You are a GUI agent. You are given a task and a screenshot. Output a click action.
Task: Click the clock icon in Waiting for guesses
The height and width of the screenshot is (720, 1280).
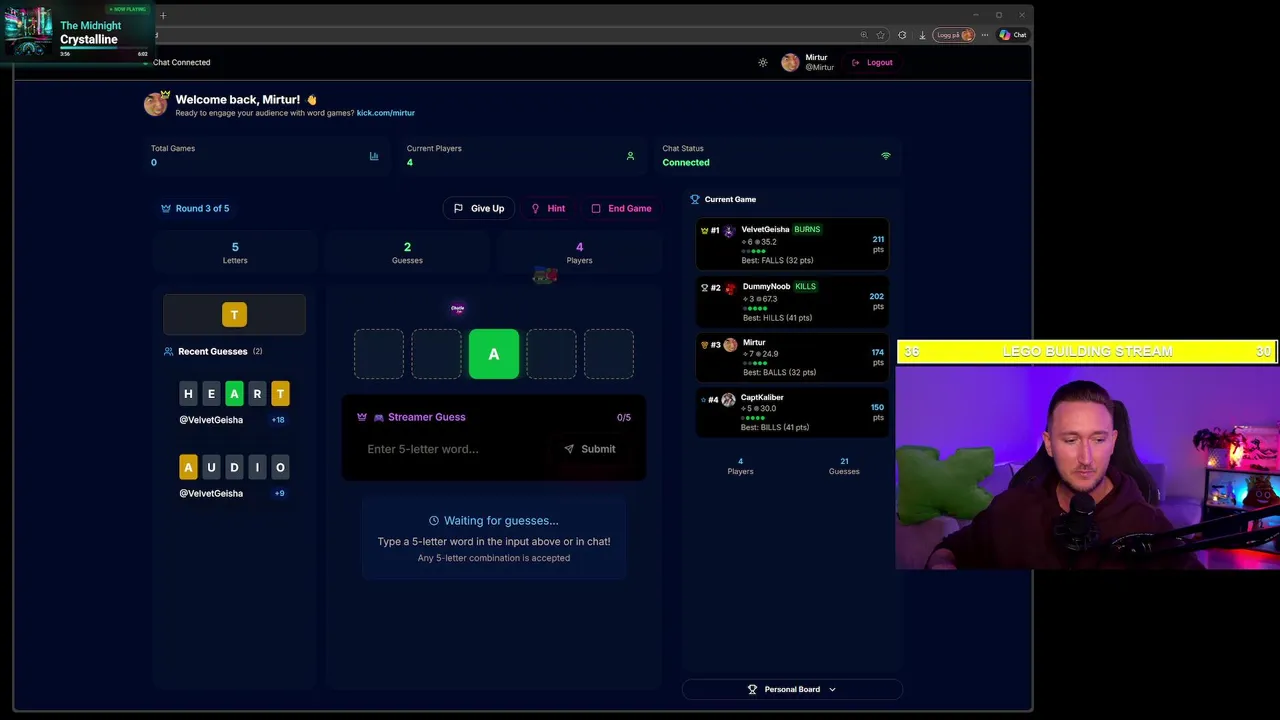(434, 520)
